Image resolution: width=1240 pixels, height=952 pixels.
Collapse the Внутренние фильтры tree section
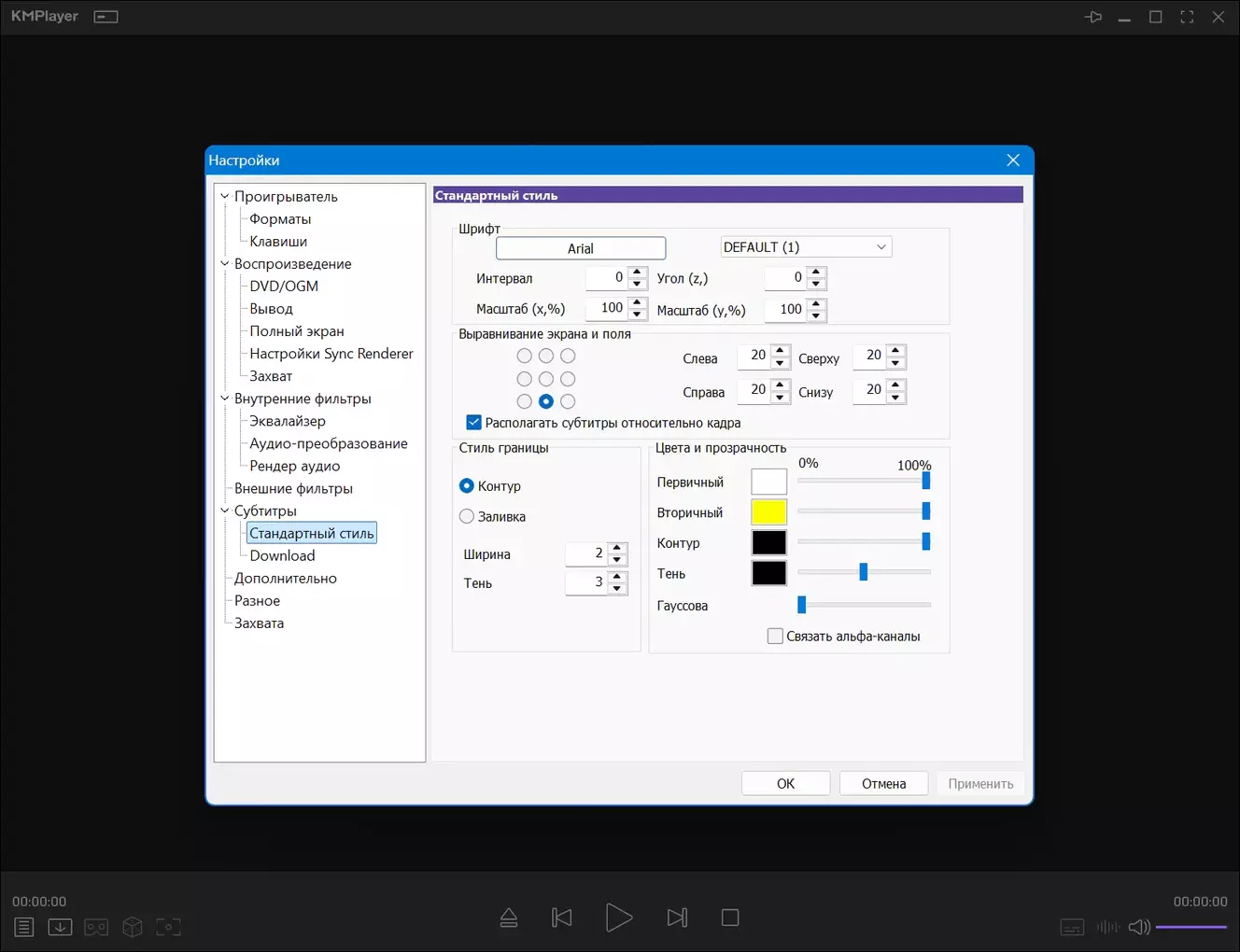[x=224, y=399]
